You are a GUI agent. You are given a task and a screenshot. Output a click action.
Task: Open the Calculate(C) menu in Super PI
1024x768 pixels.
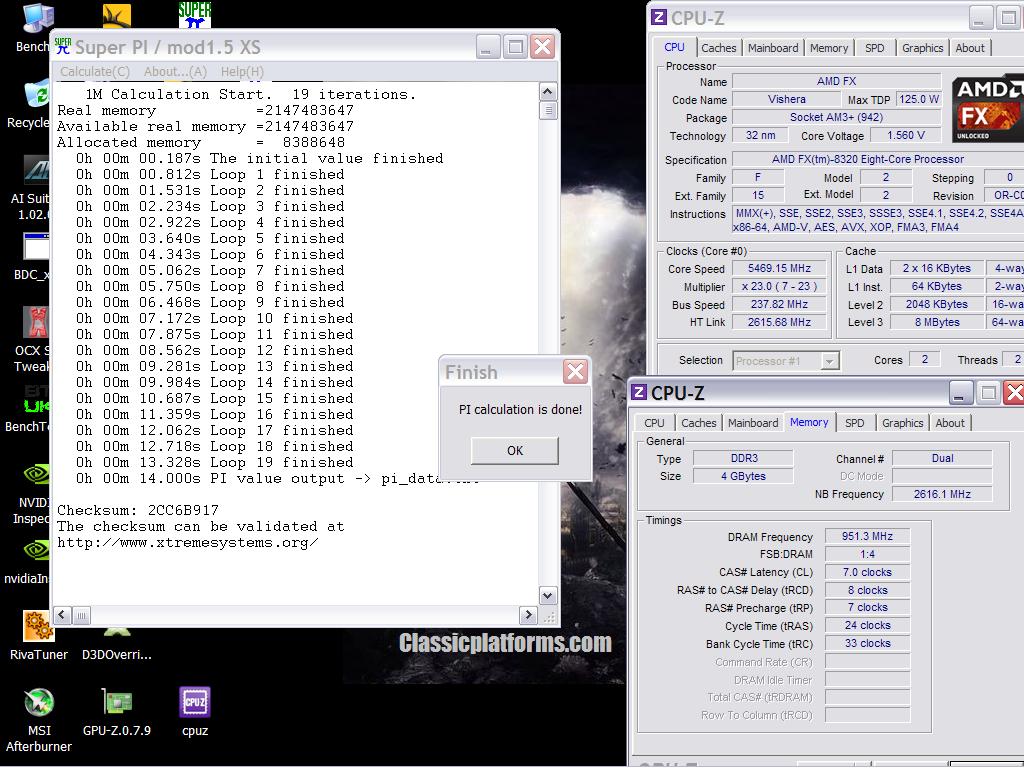pyautogui.click(x=95, y=71)
